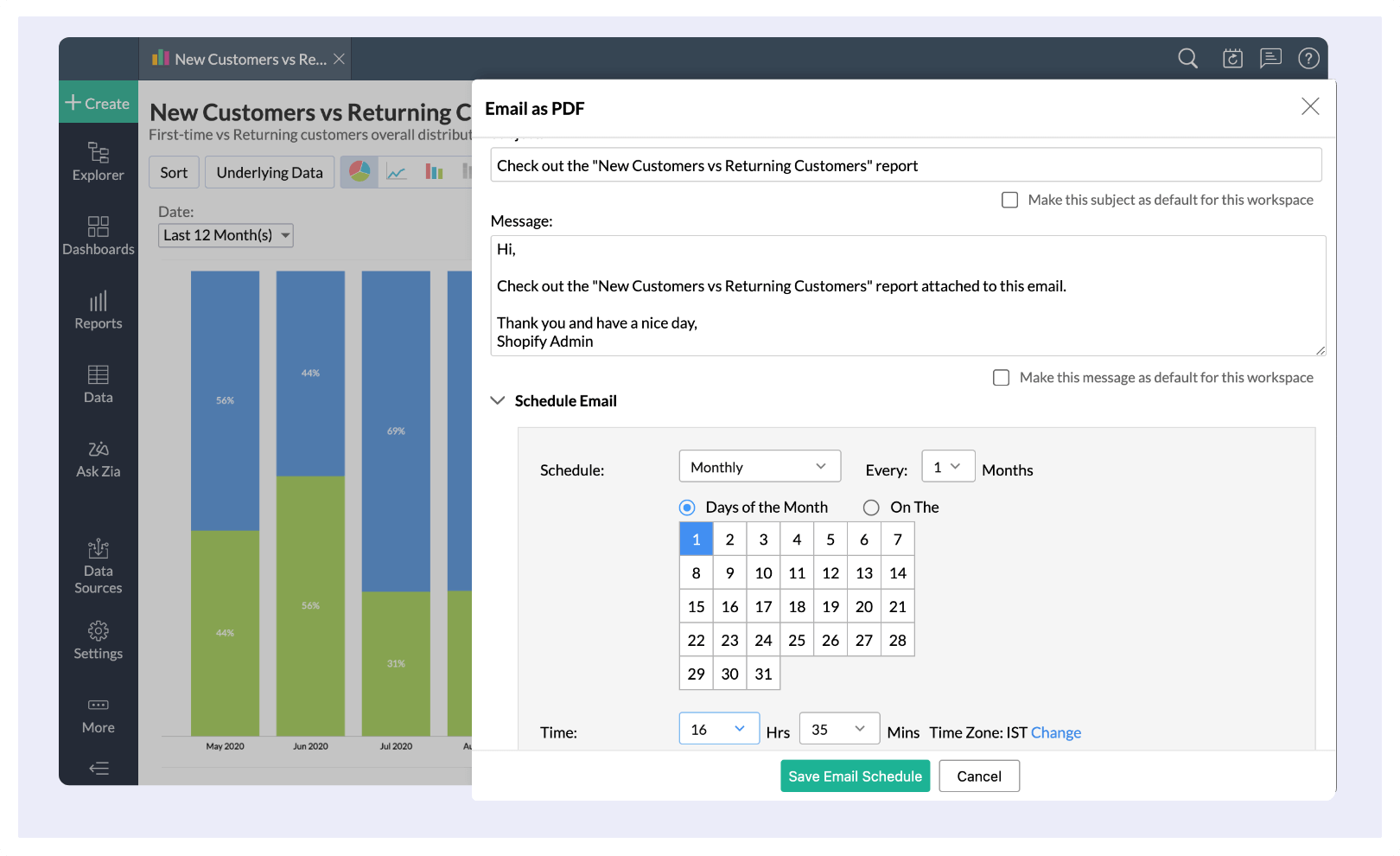
Task: Open the Data section icon
Action: click(x=98, y=384)
